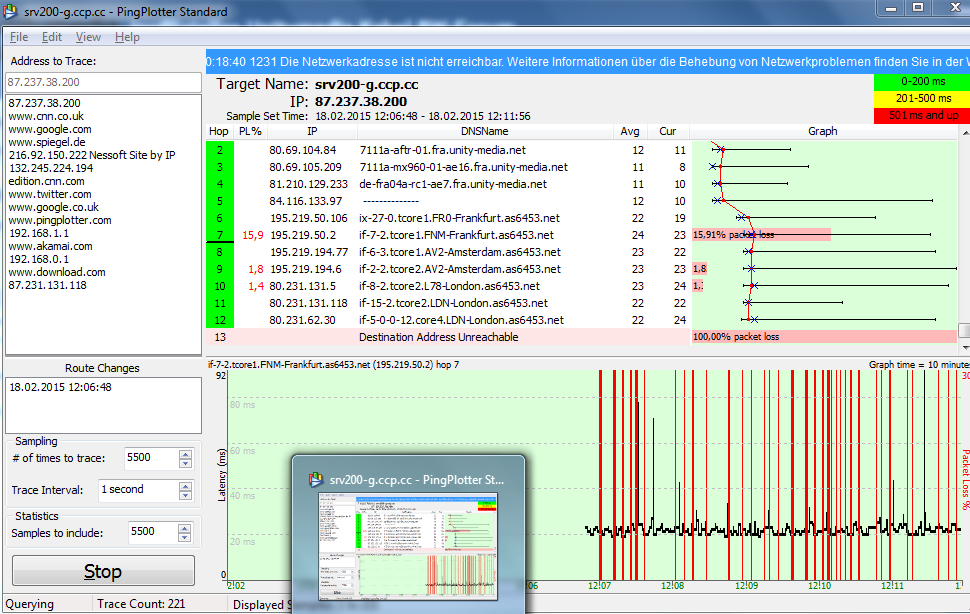Click the PingPlotter icon in the preview popup
This screenshot has width=970, height=614.
(317, 479)
